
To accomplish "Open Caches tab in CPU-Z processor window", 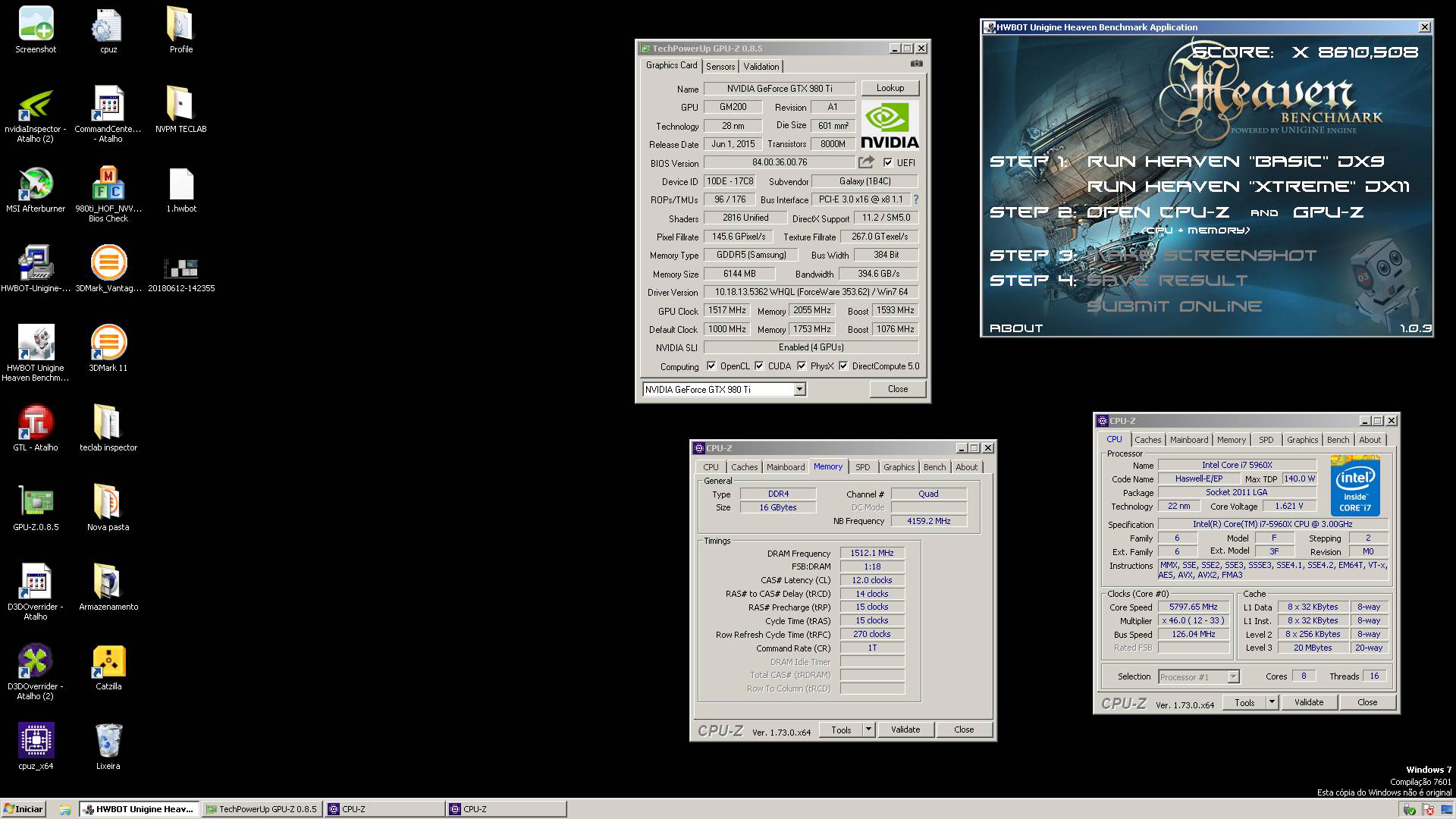I will (1147, 440).
